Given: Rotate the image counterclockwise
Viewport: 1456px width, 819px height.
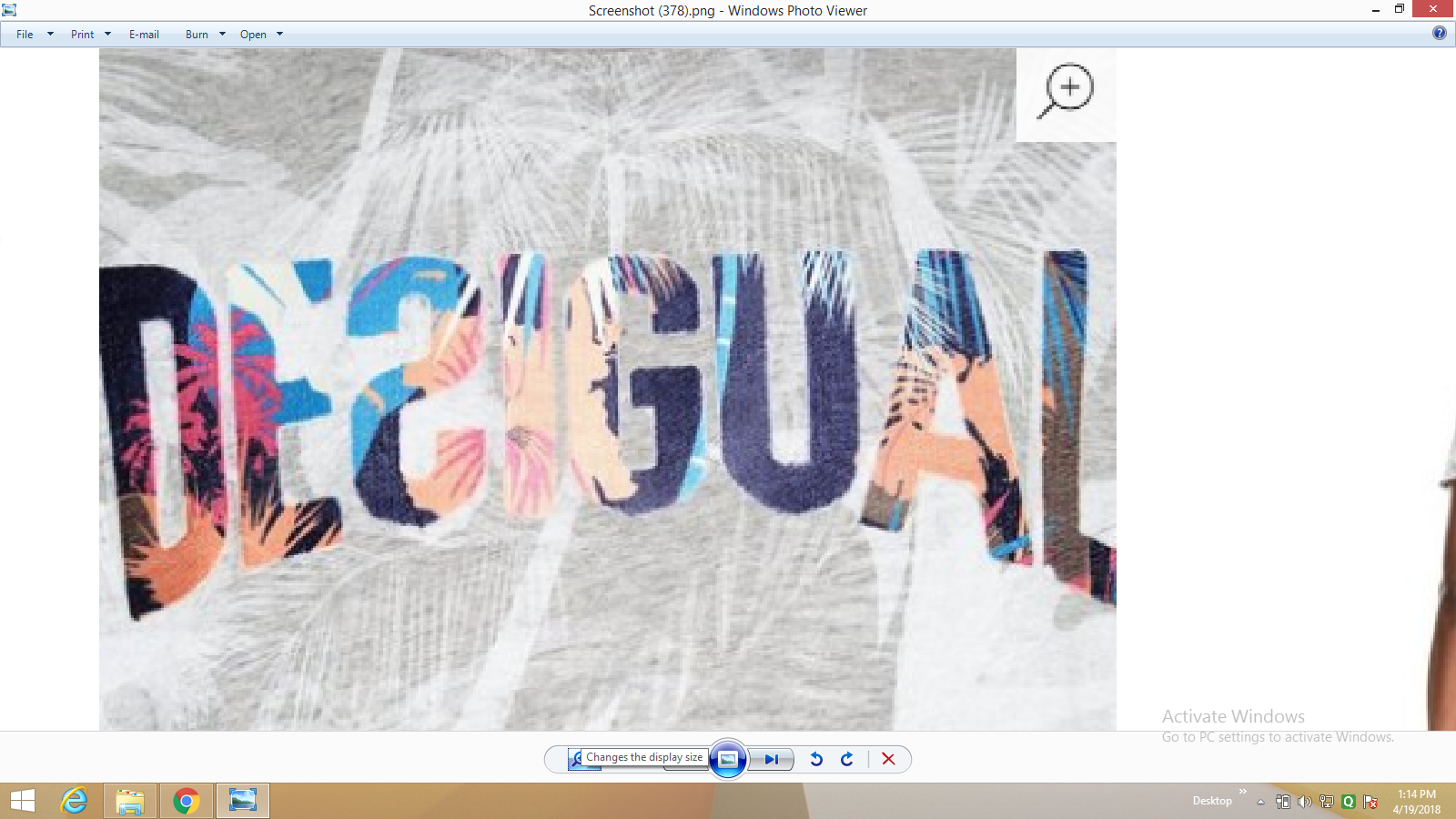Looking at the screenshot, I should click(x=816, y=759).
